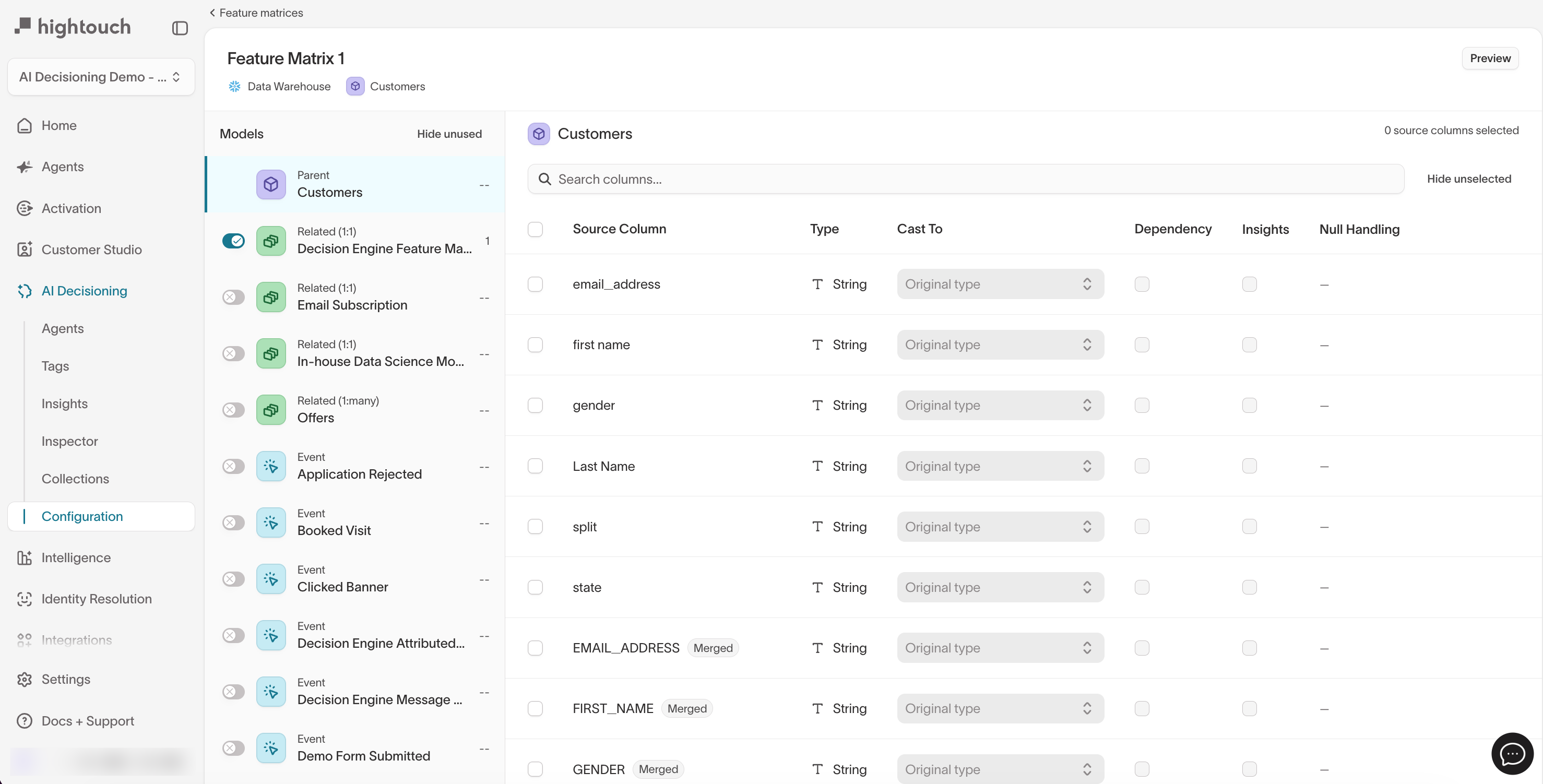Screen dimensions: 1543x784
Task: Select the Parent Customers model row
Action: coord(355,184)
